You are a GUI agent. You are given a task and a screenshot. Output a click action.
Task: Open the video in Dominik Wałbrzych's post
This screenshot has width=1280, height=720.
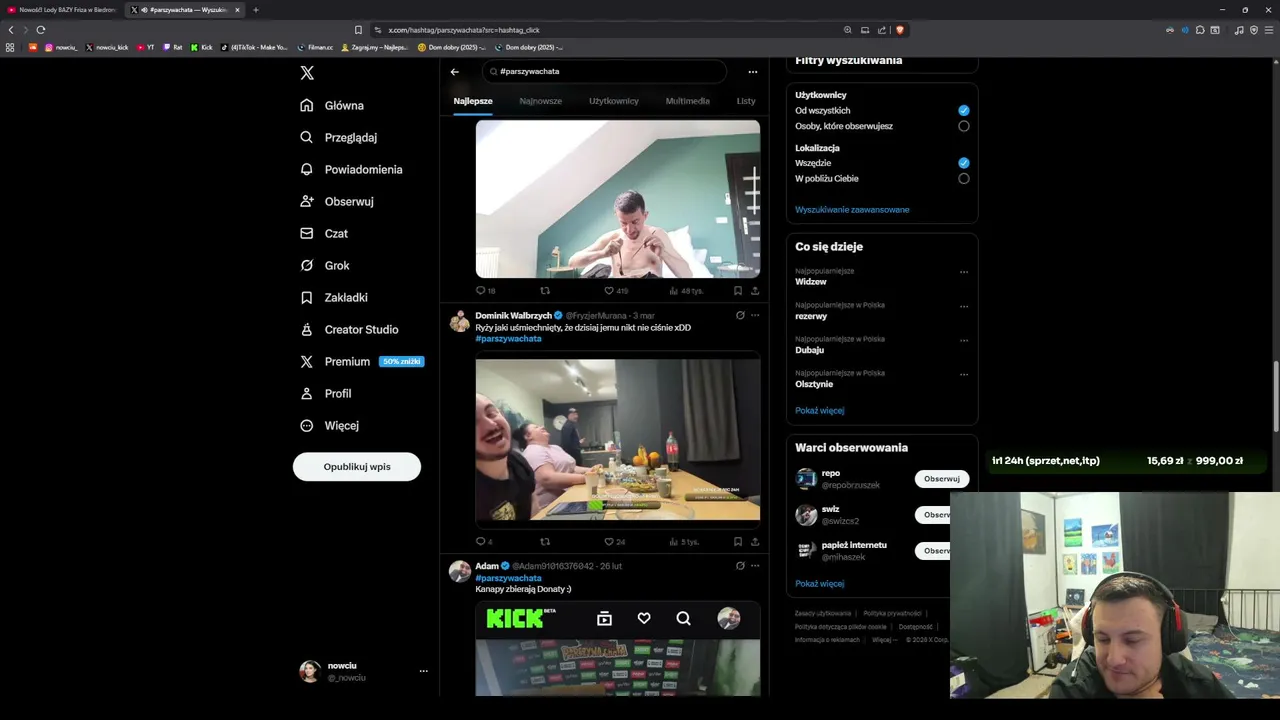click(618, 440)
